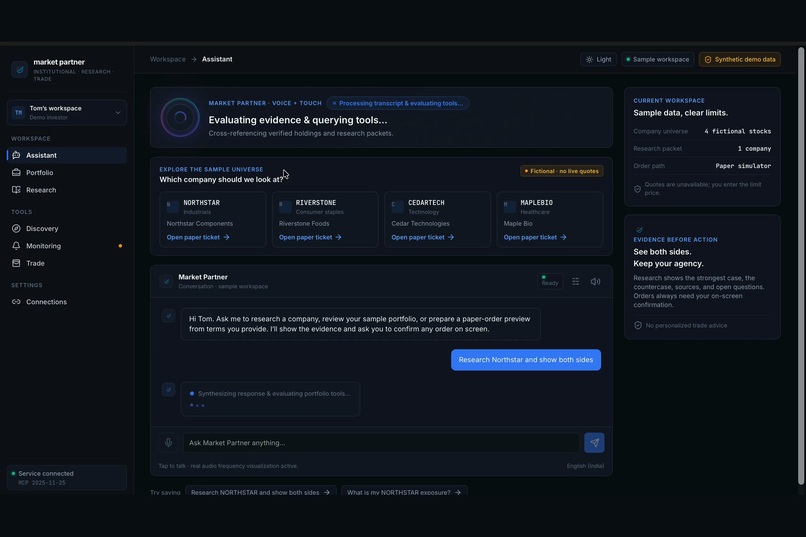Click the Fictional no live quotes badge

click(562, 171)
